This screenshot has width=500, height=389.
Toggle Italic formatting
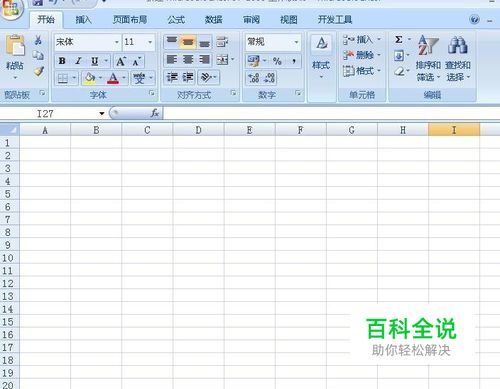point(78,61)
